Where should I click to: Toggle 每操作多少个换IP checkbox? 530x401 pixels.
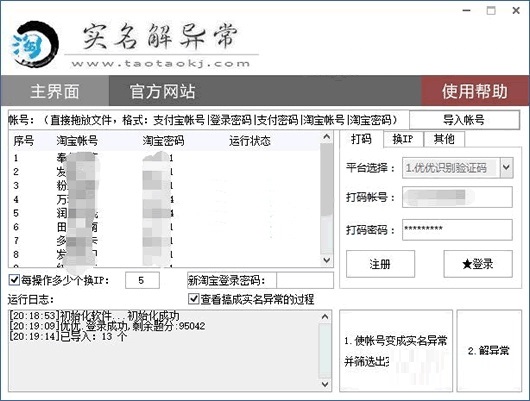pyautogui.click(x=14, y=280)
